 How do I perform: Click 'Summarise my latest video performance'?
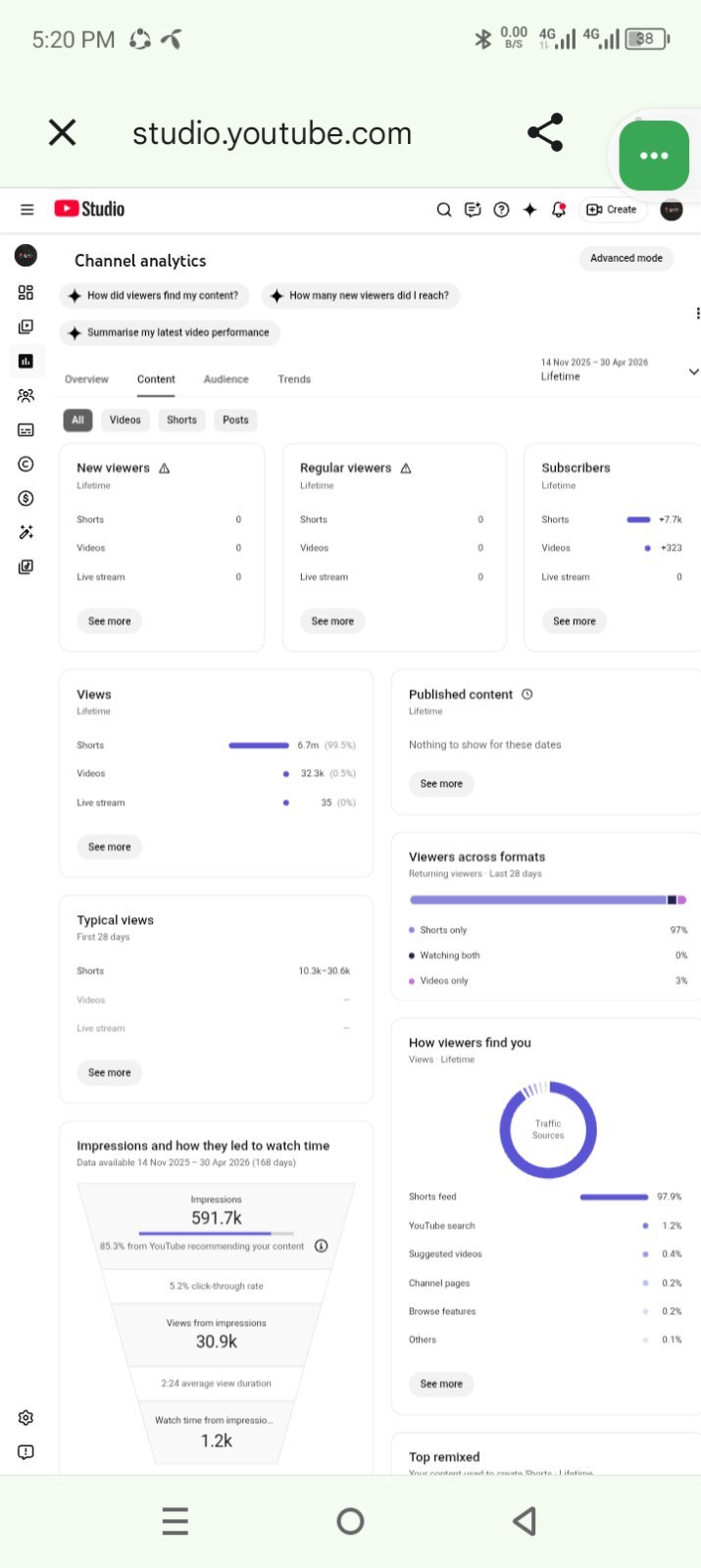click(x=170, y=332)
